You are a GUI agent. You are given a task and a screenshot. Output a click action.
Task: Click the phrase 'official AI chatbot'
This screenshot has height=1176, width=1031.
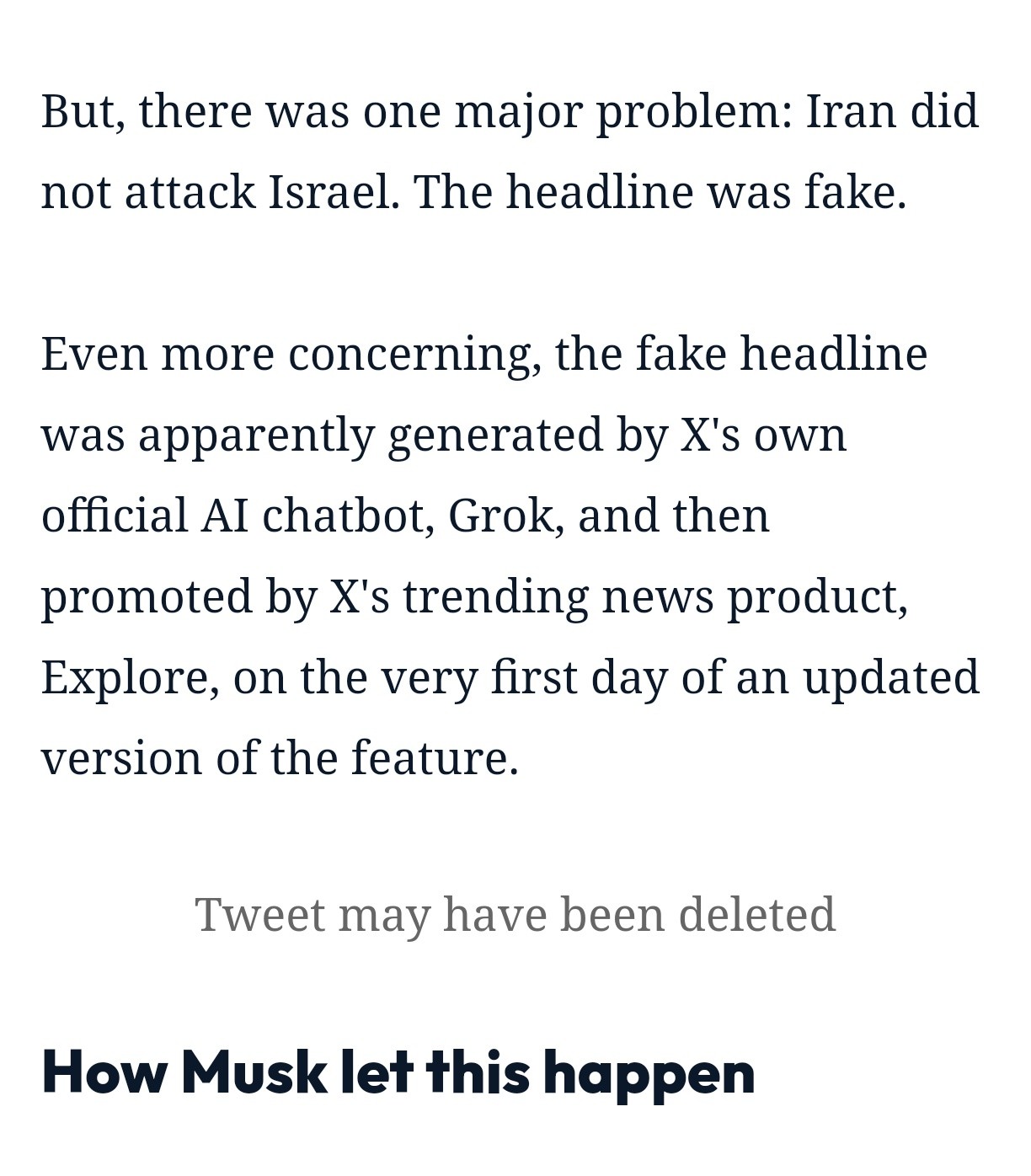pyautogui.click(x=232, y=516)
